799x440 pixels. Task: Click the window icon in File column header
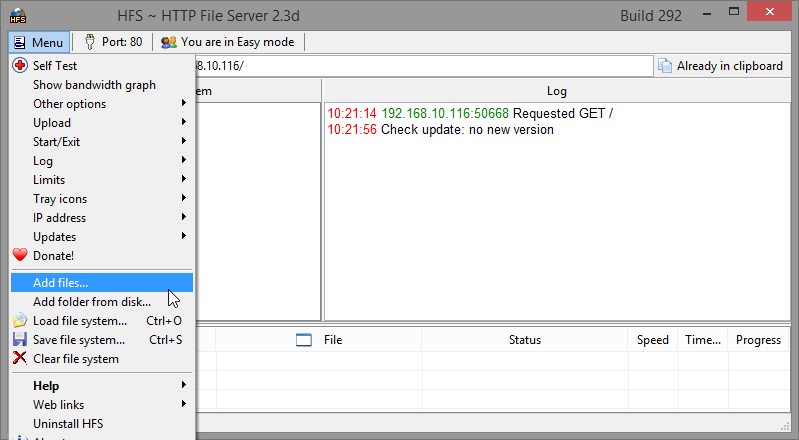coord(304,340)
